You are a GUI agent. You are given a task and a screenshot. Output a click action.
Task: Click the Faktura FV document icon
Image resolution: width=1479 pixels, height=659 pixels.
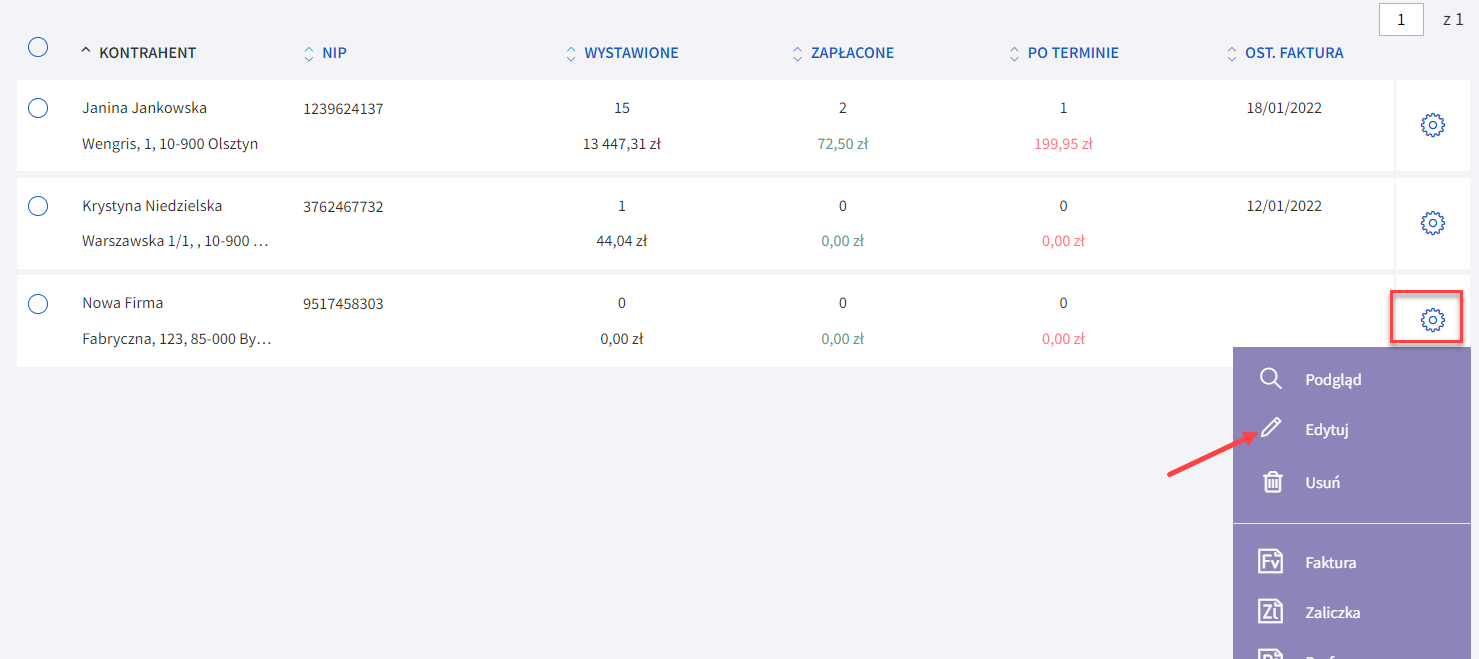pyautogui.click(x=1270, y=562)
